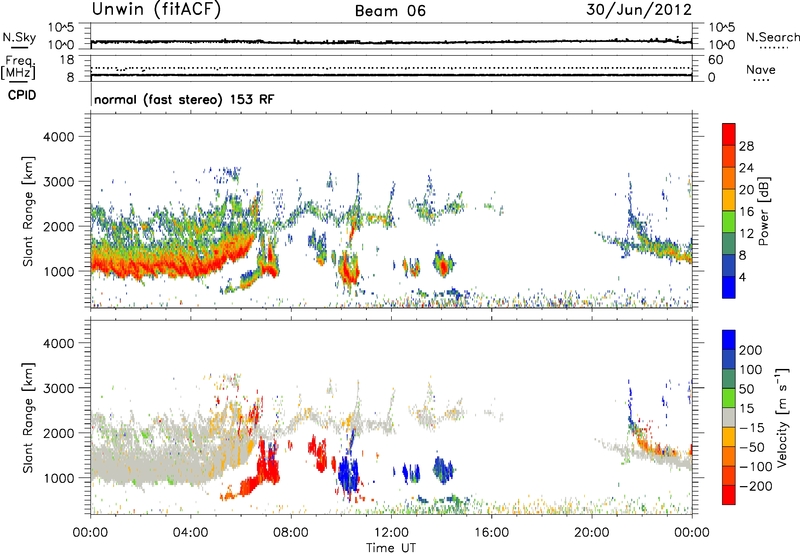800x554 pixels.
Task: Click the red bottom of velocity color bar
Action: pos(729,495)
